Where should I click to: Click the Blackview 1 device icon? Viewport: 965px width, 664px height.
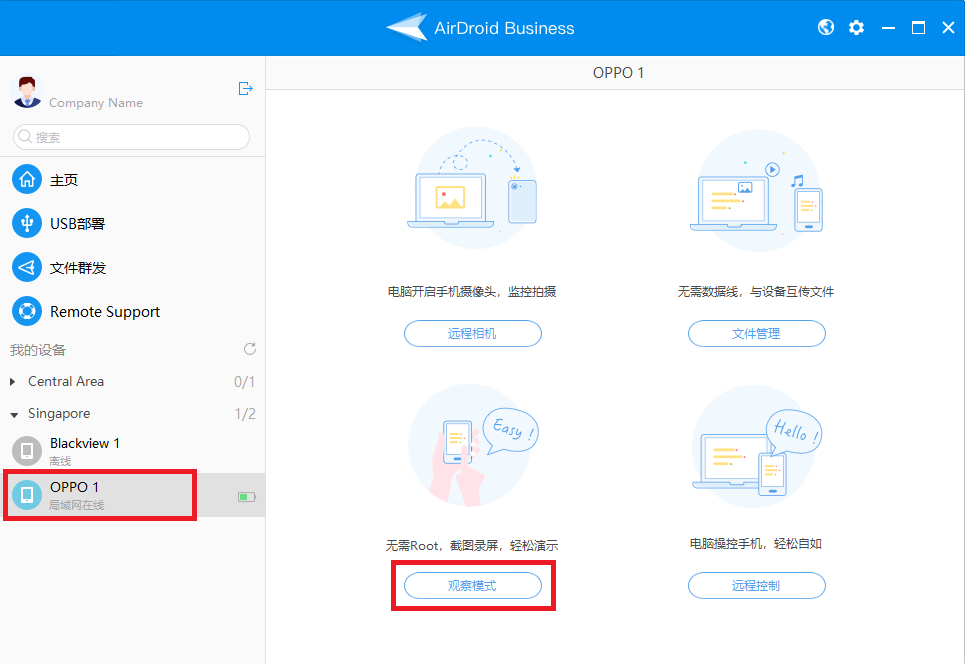(27, 450)
